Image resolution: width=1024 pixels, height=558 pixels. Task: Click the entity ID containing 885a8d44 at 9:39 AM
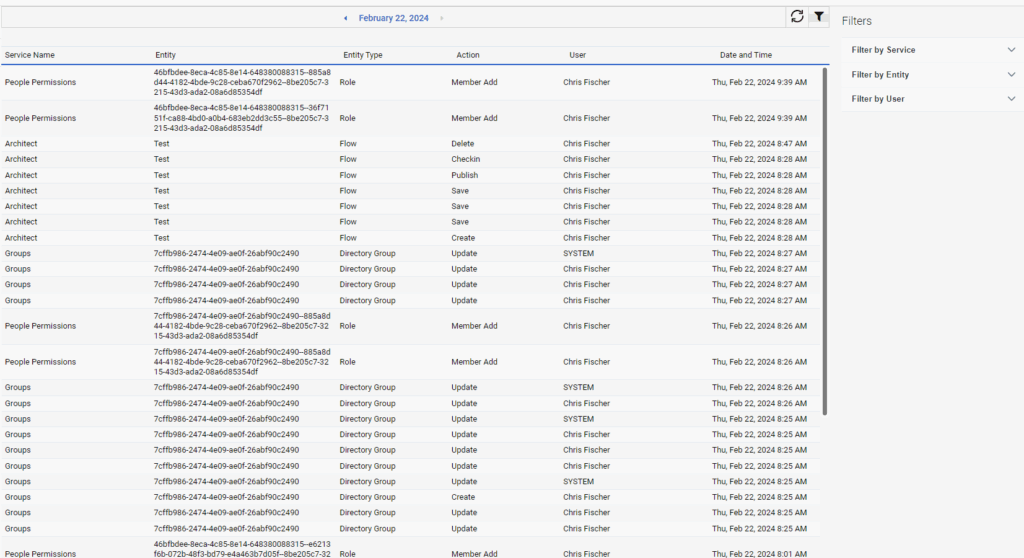click(242, 82)
